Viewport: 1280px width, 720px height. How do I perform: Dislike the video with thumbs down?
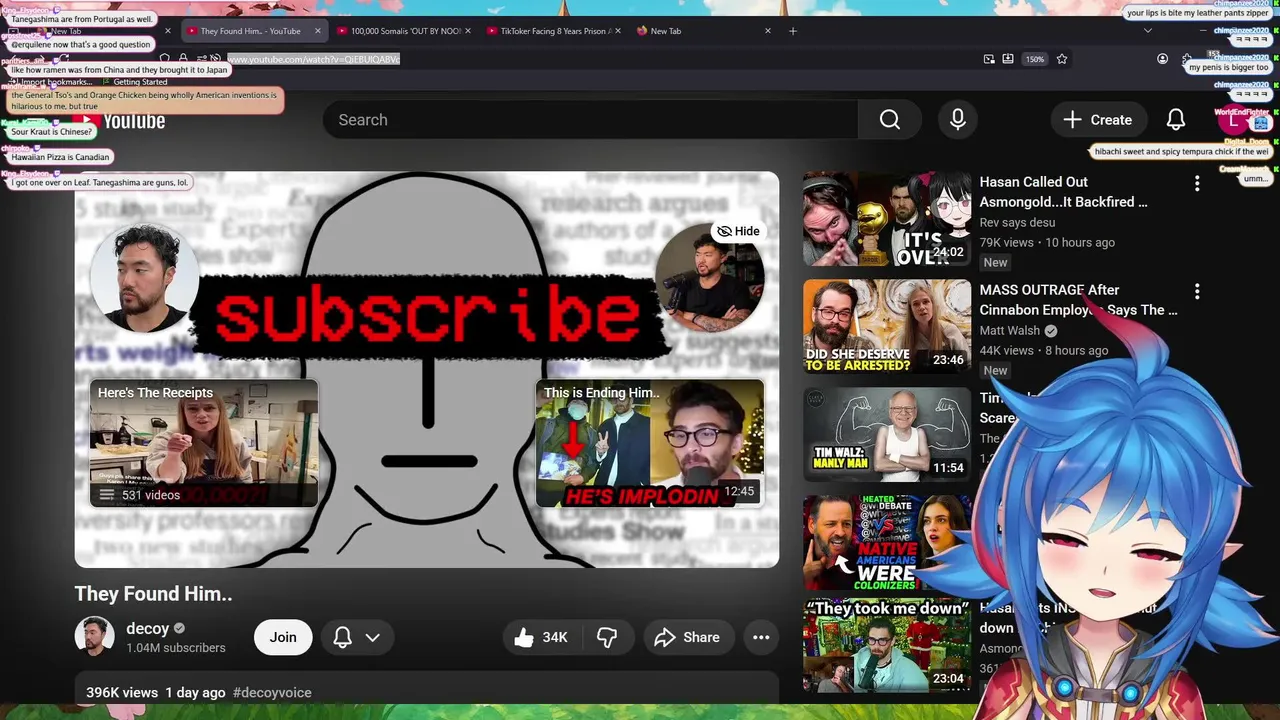click(606, 637)
